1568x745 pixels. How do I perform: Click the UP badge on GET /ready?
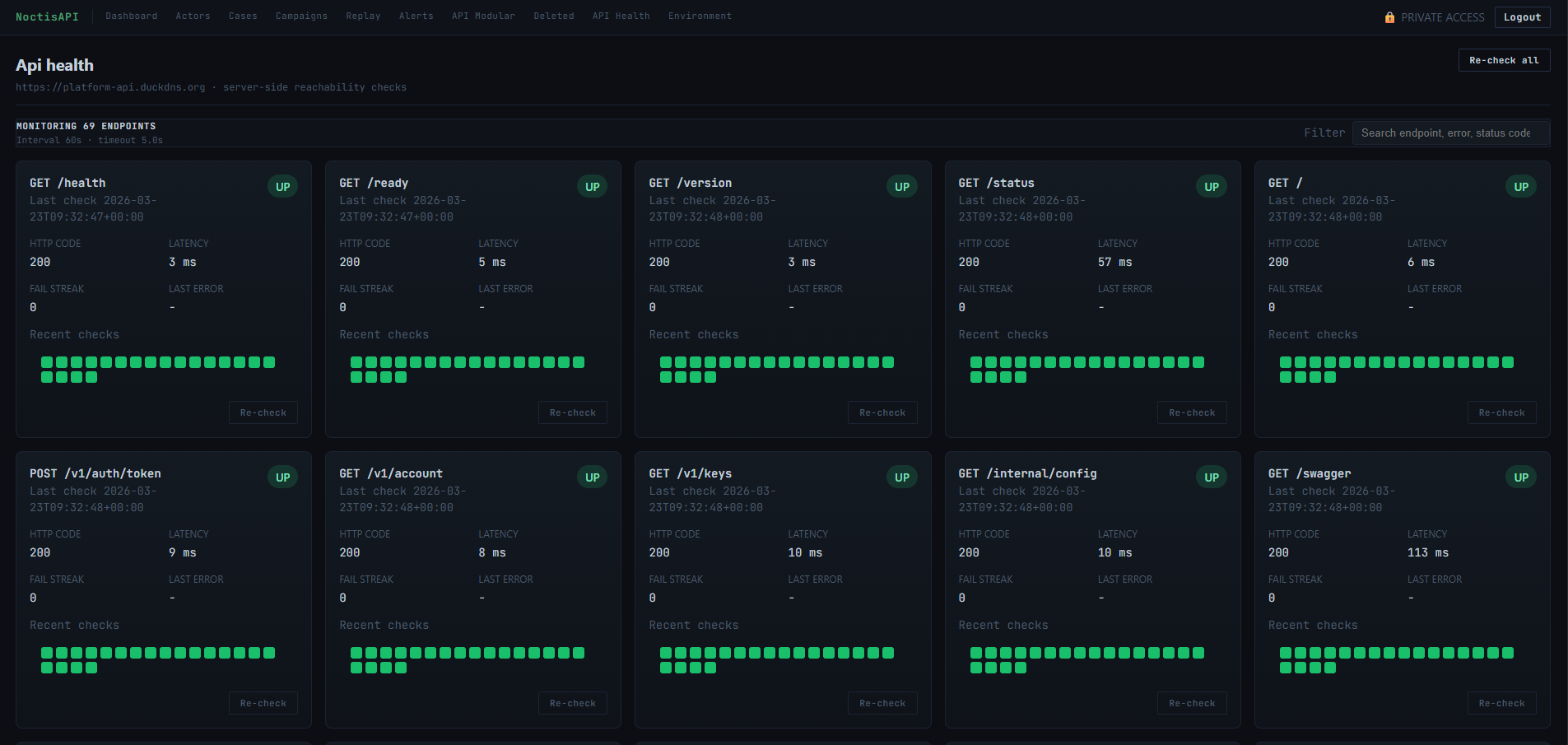pyautogui.click(x=592, y=187)
